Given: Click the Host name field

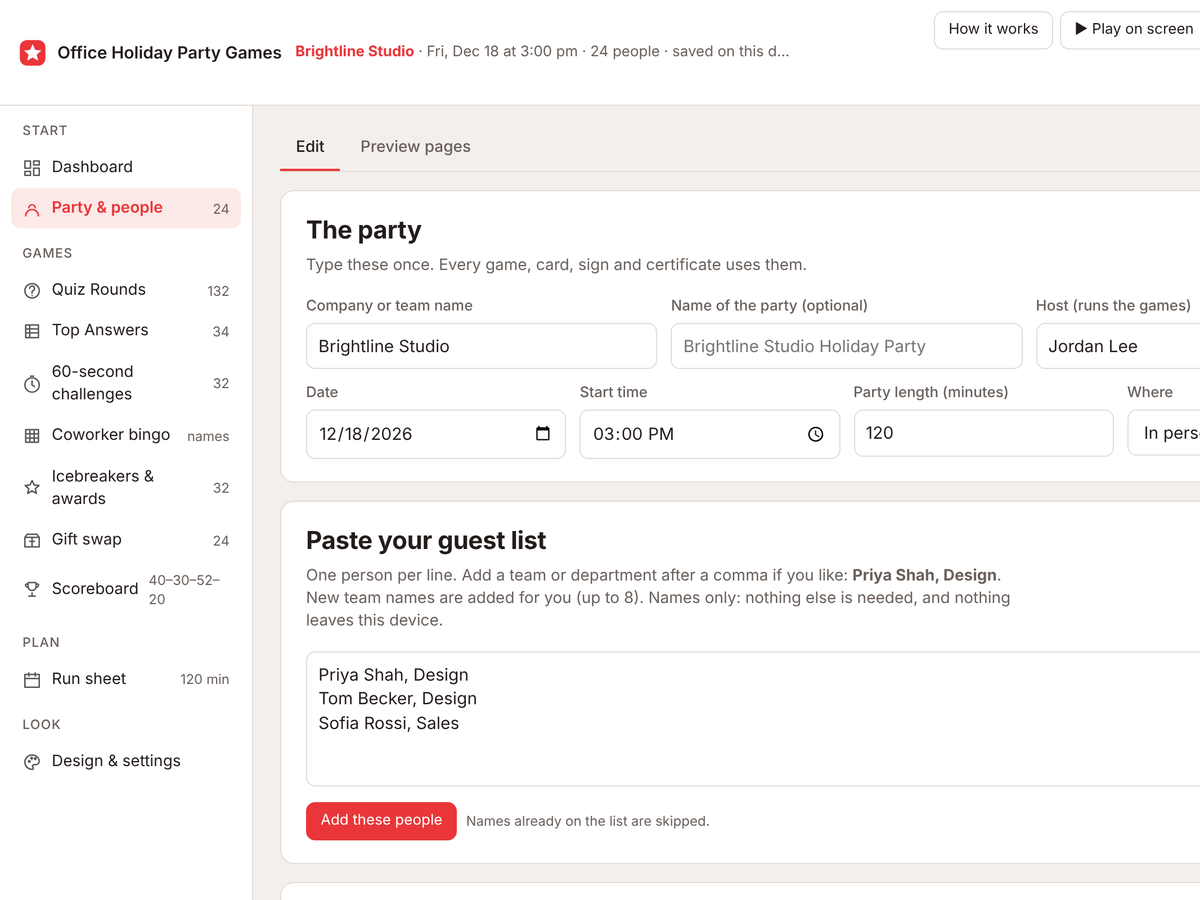Looking at the screenshot, I should point(1118,346).
